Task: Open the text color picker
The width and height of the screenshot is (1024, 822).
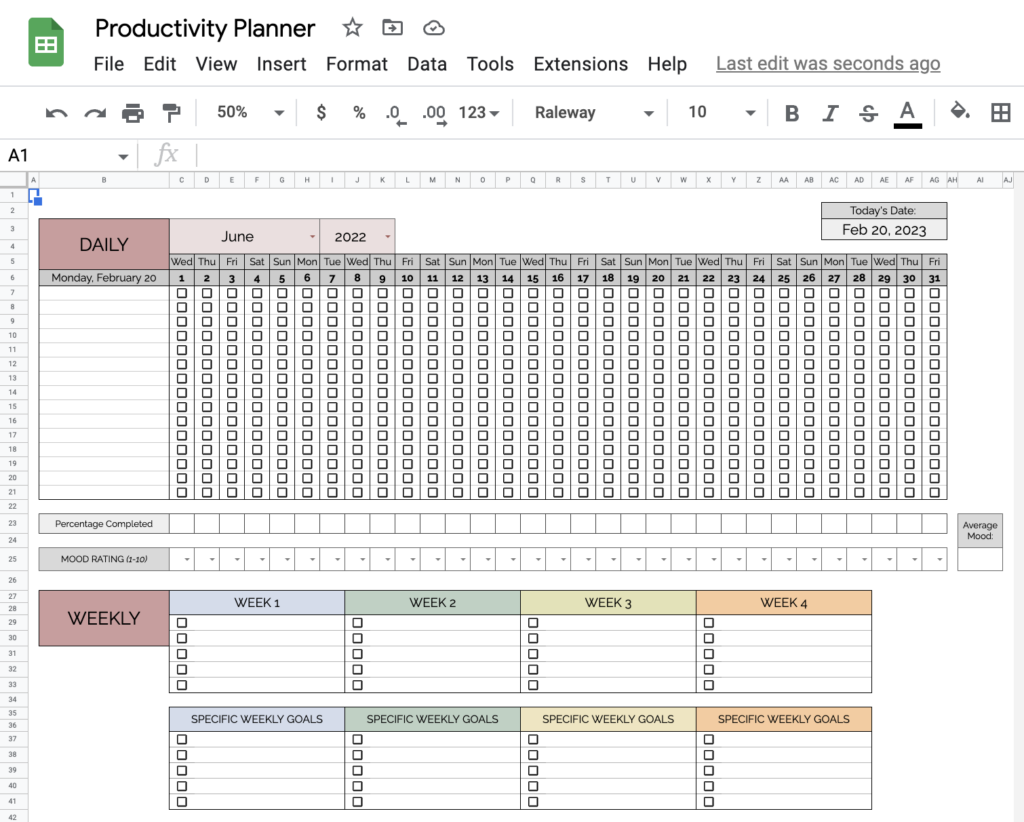Action: pos(907,112)
